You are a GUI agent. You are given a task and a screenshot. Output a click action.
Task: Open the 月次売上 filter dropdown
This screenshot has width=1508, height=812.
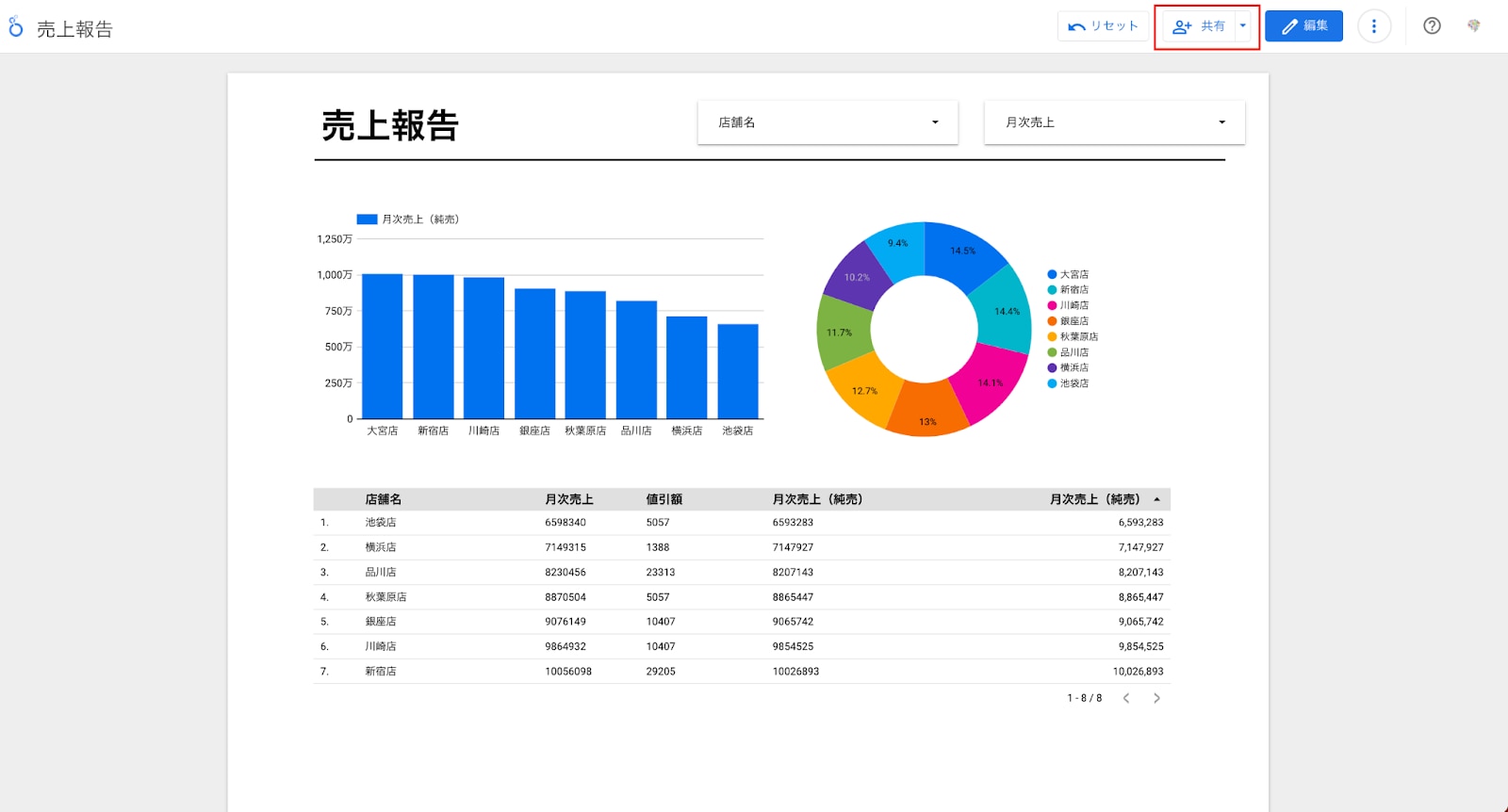click(x=1114, y=122)
